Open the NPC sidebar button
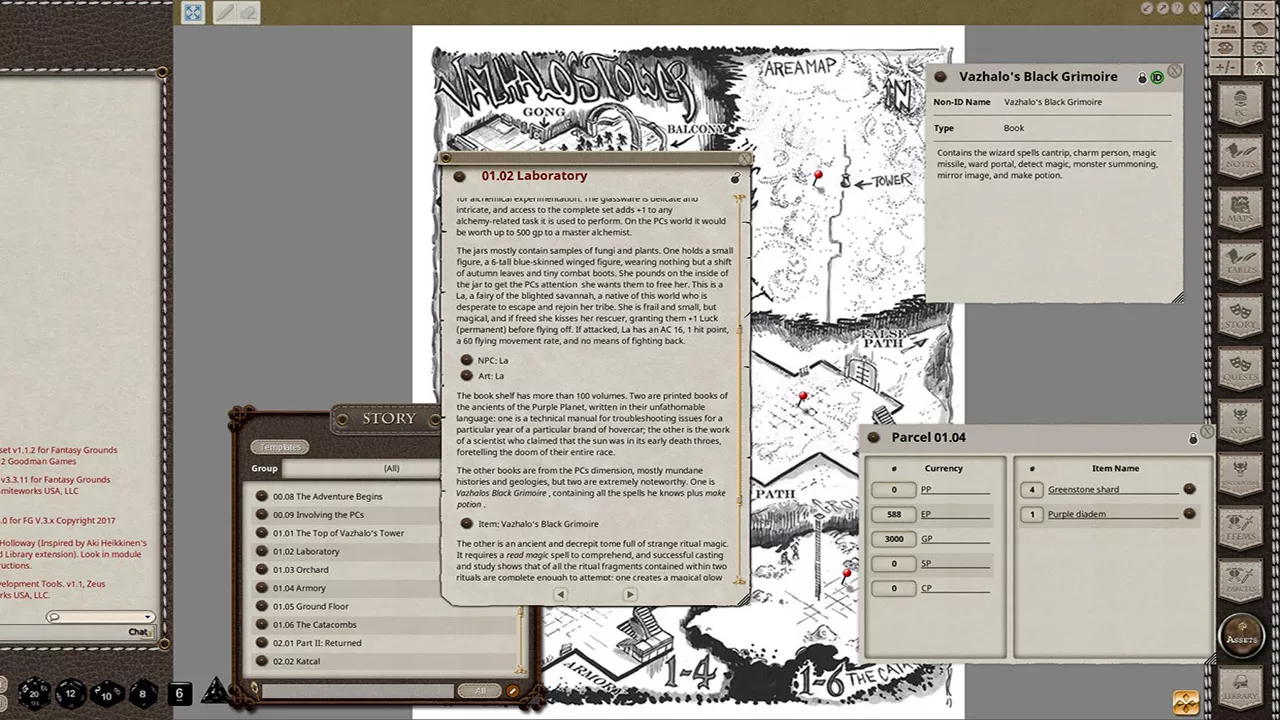This screenshot has height=720, width=1280. click(1241, 425)
